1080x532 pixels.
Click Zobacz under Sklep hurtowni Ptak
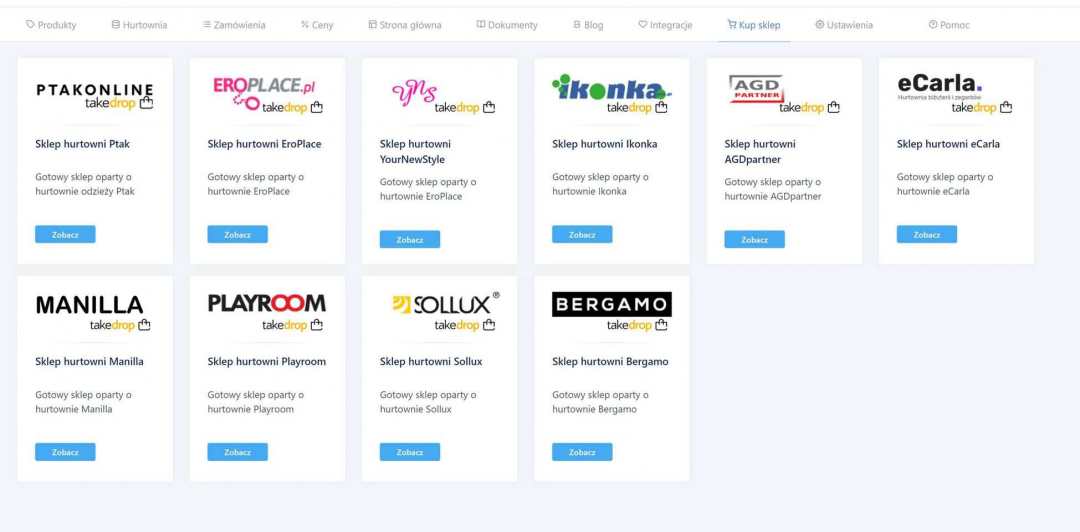pyautogui.click(x=65, y=234)
